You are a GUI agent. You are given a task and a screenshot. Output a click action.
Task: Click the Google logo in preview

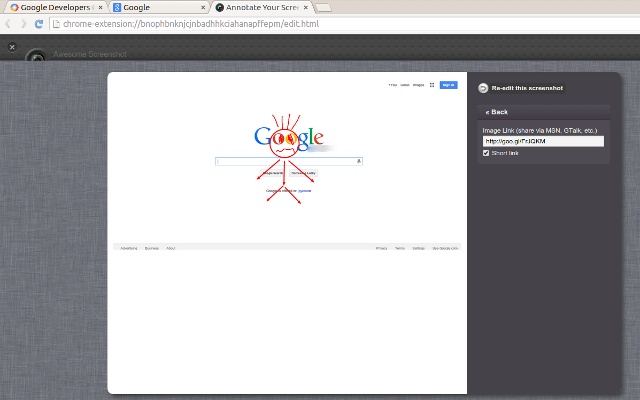click(x=289, y=137)
